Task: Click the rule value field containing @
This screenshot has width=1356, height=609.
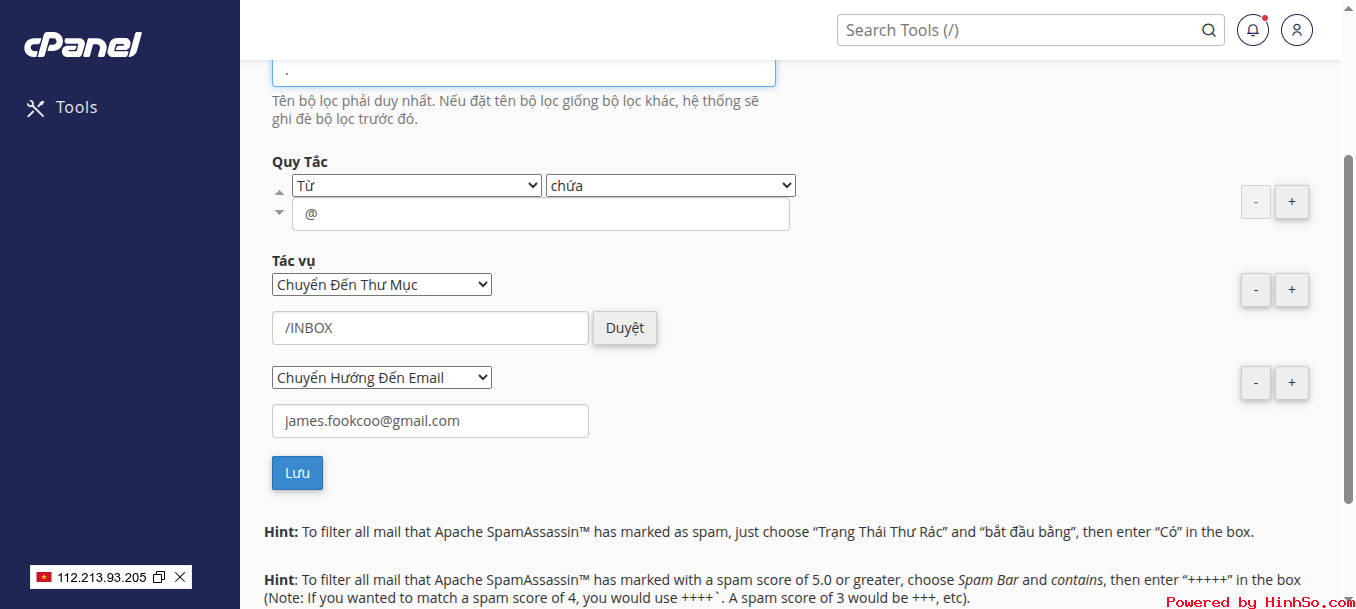Action: (x=541, y=214)
